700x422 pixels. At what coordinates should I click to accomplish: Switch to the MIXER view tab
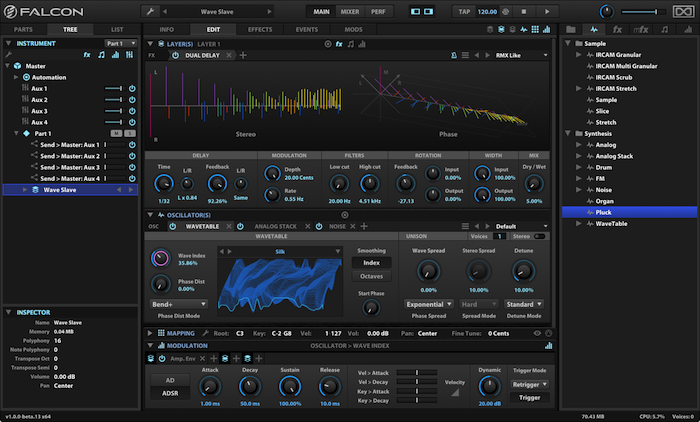[350, 12]
